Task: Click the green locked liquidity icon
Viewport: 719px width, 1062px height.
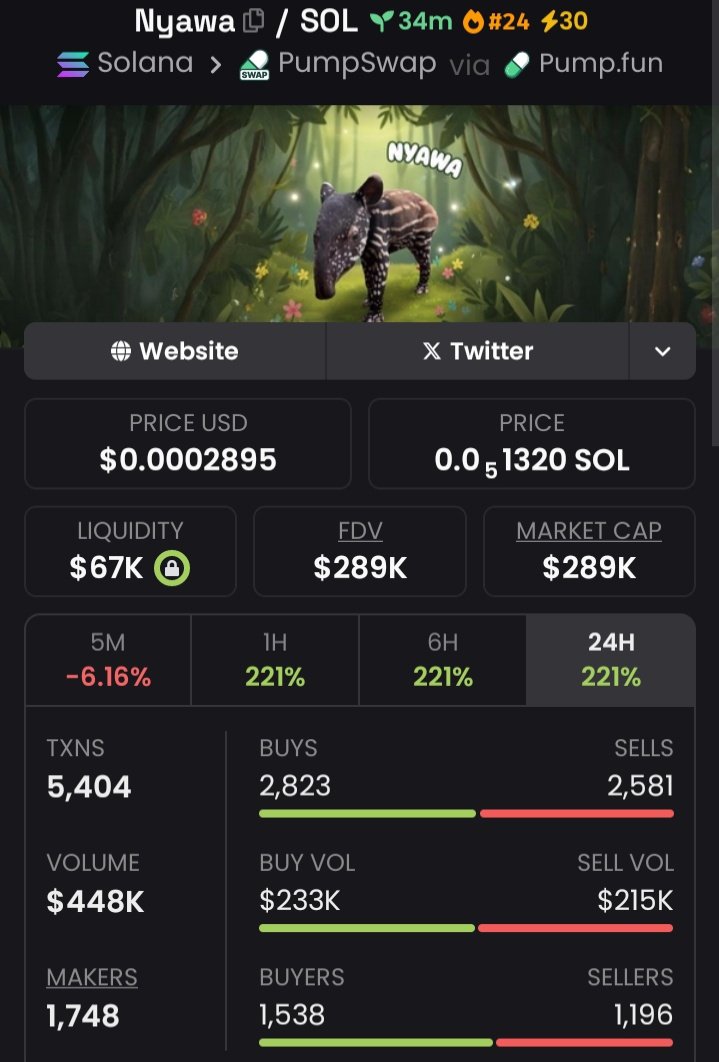Action: coord(172,568)
